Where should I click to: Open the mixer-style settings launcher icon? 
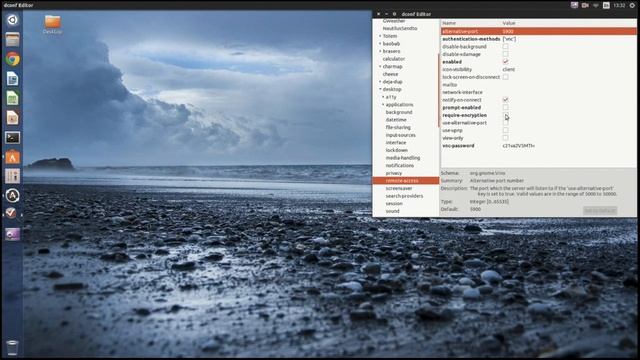tap(12, 176)
